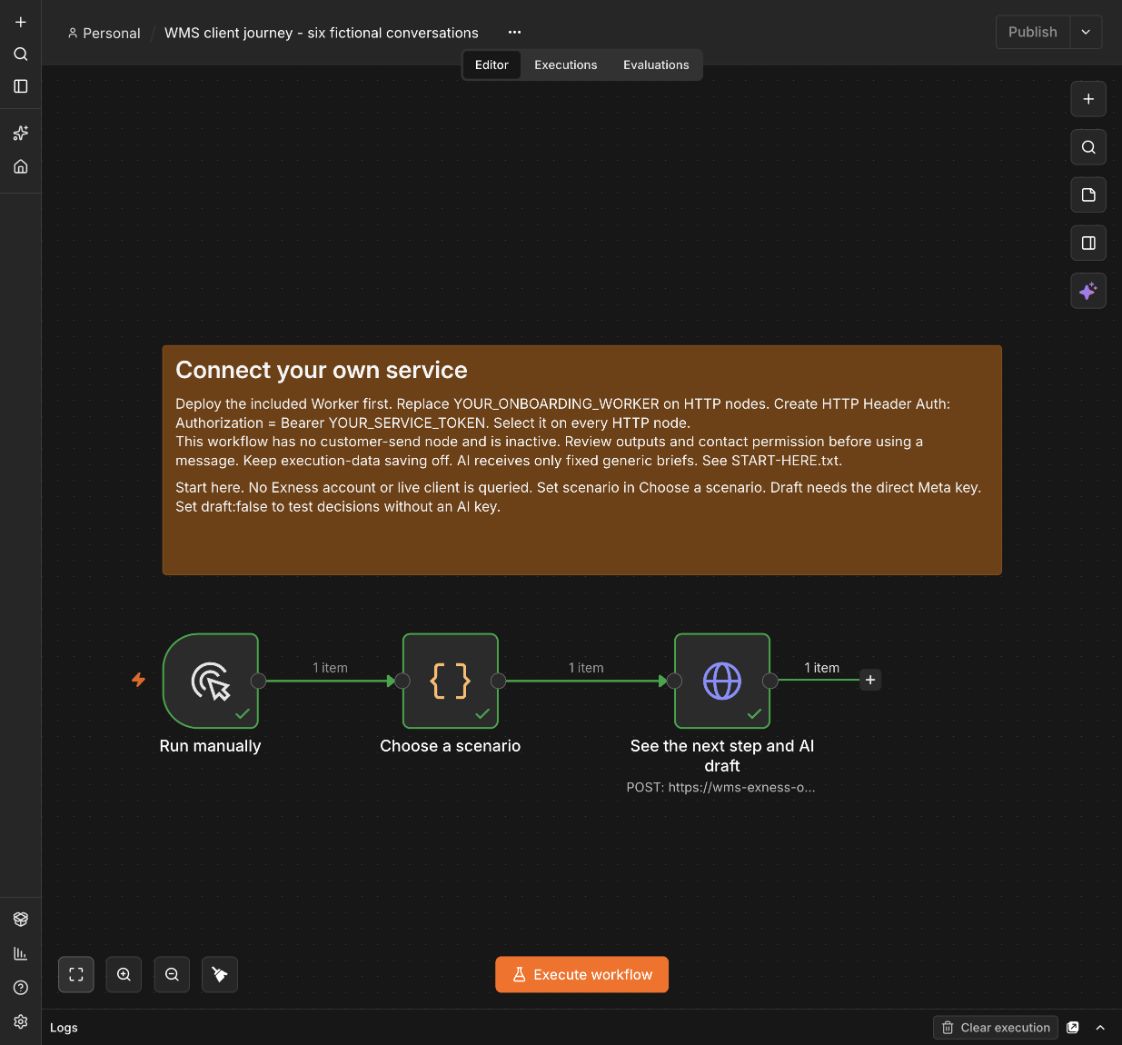This screenshot has height=1045, width=1122.
Task: Add node after HTTP node via plus connector
Action: coord(870,680)
